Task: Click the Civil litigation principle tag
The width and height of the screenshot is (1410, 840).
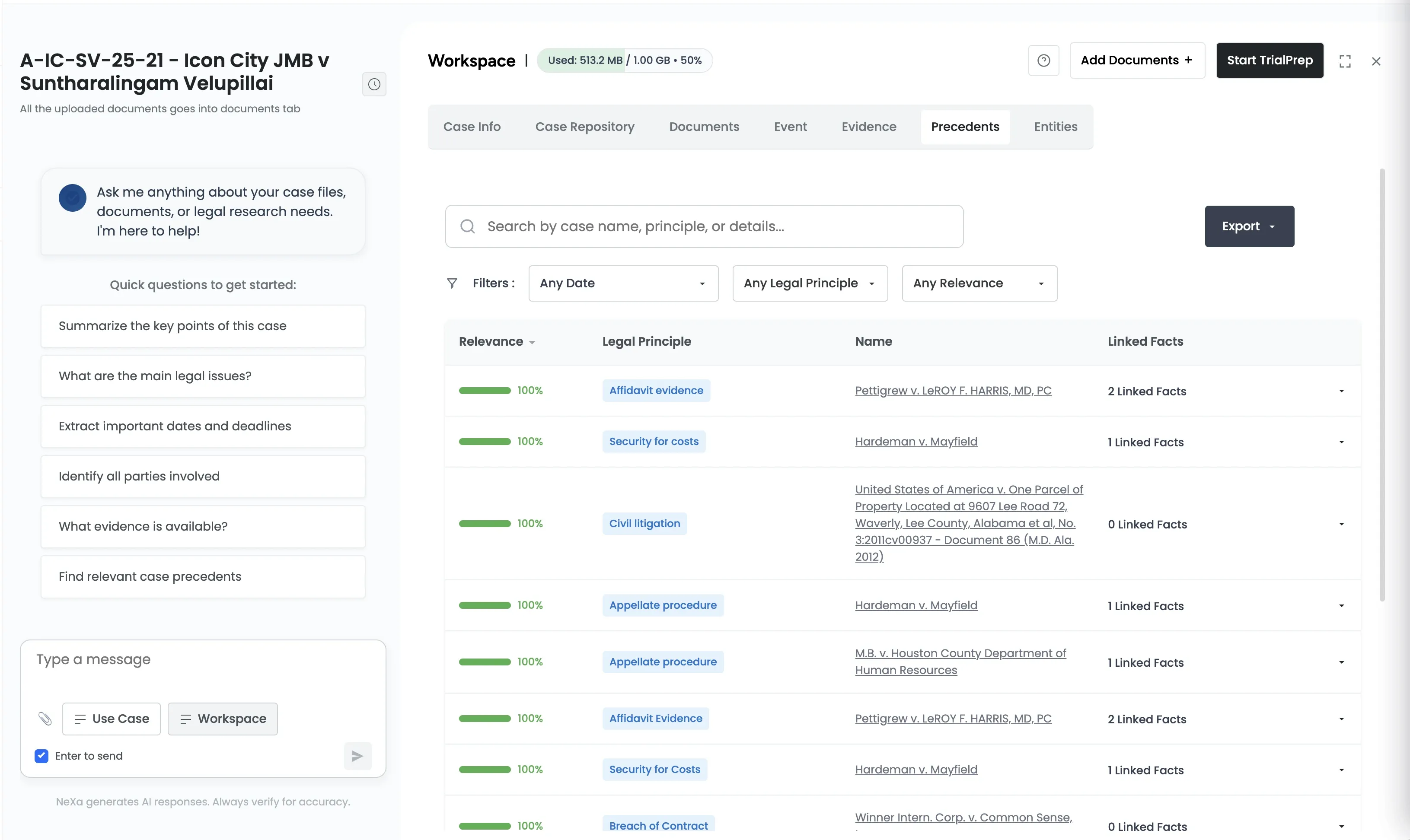Action: (644, 524)
